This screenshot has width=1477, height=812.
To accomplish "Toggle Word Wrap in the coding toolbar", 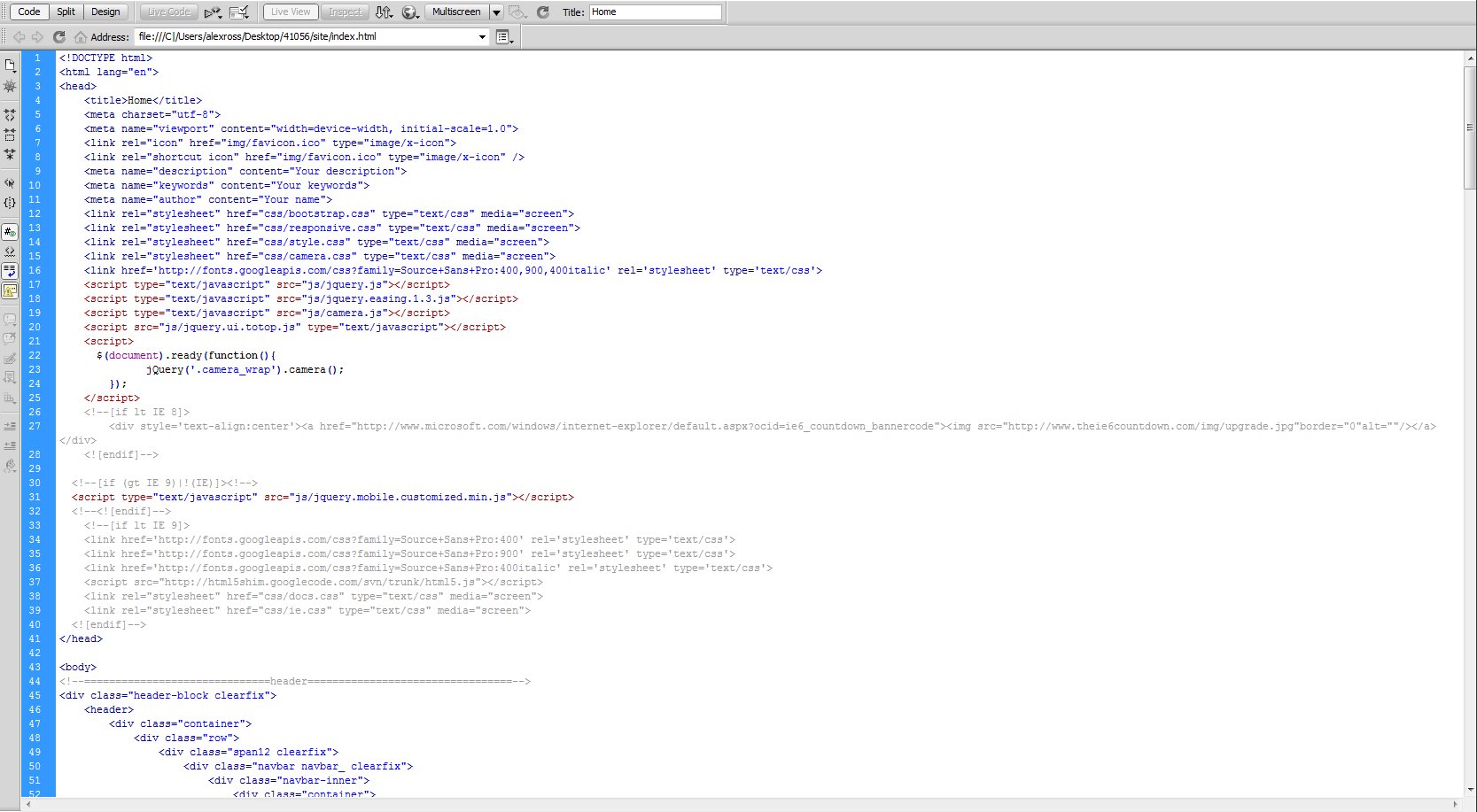I will click(10, 271).
